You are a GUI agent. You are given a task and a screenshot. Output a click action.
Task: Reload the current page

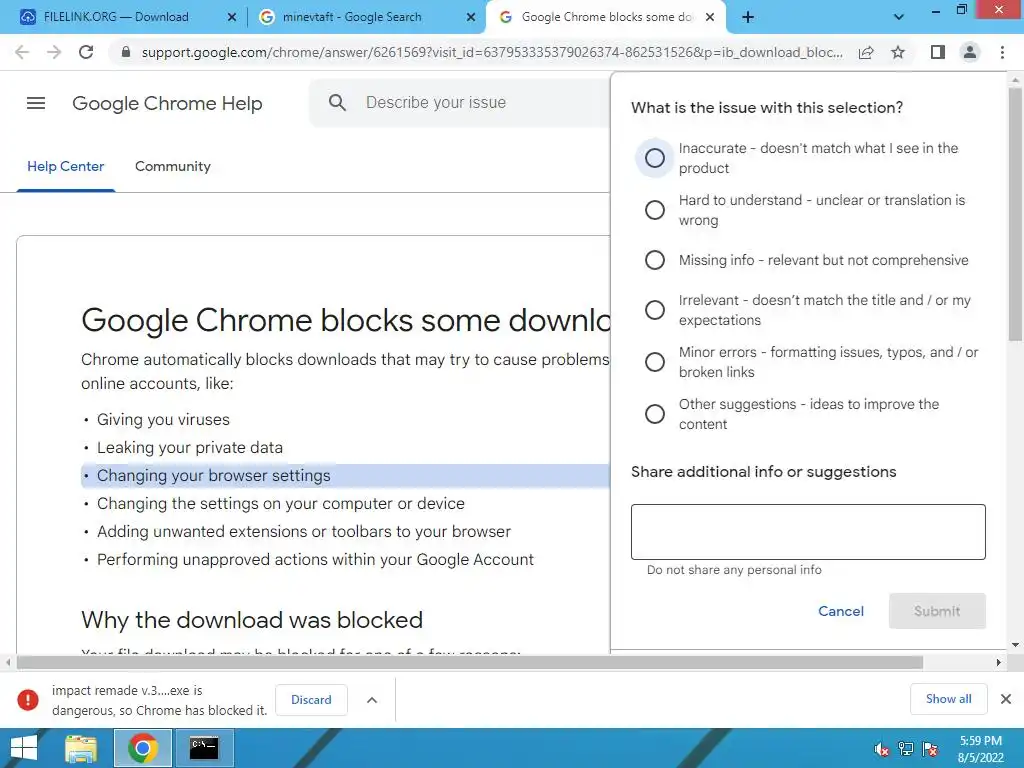pyautogui.click(x=86, y=52)
